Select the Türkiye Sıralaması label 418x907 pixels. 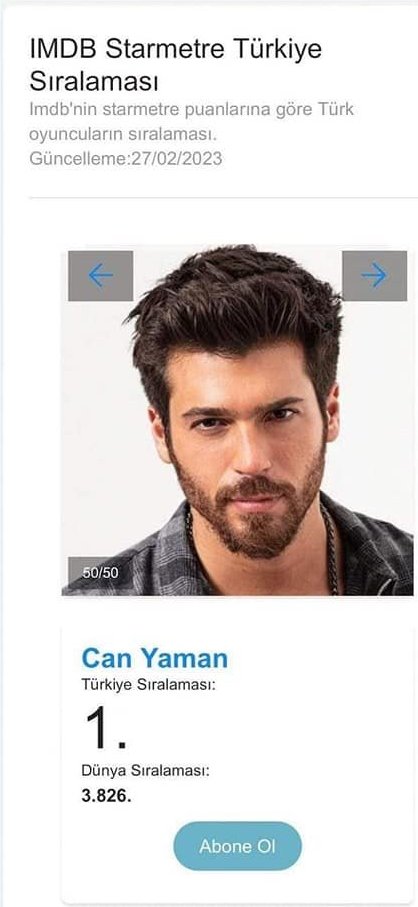[x=149, y=686]
